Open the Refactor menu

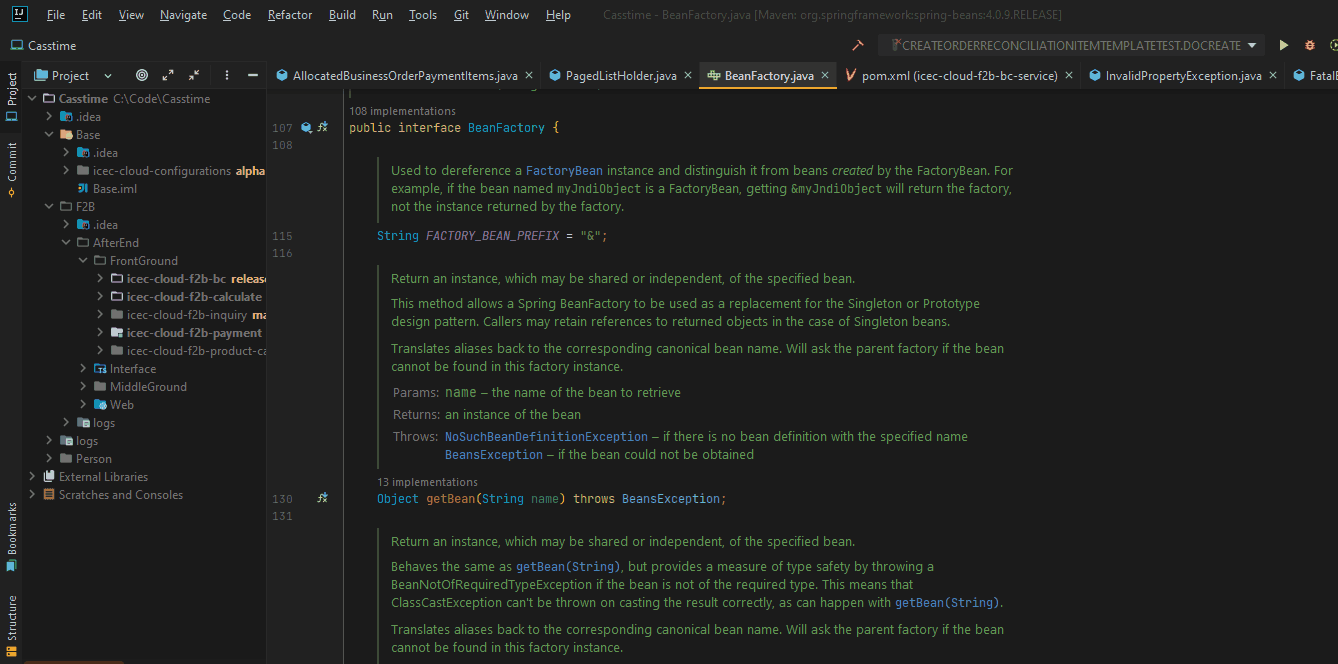click(x=289, y=14)
